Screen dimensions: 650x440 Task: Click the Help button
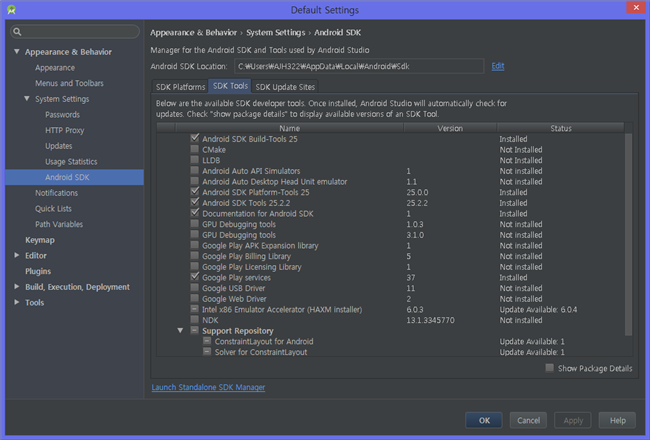[618, 421]
